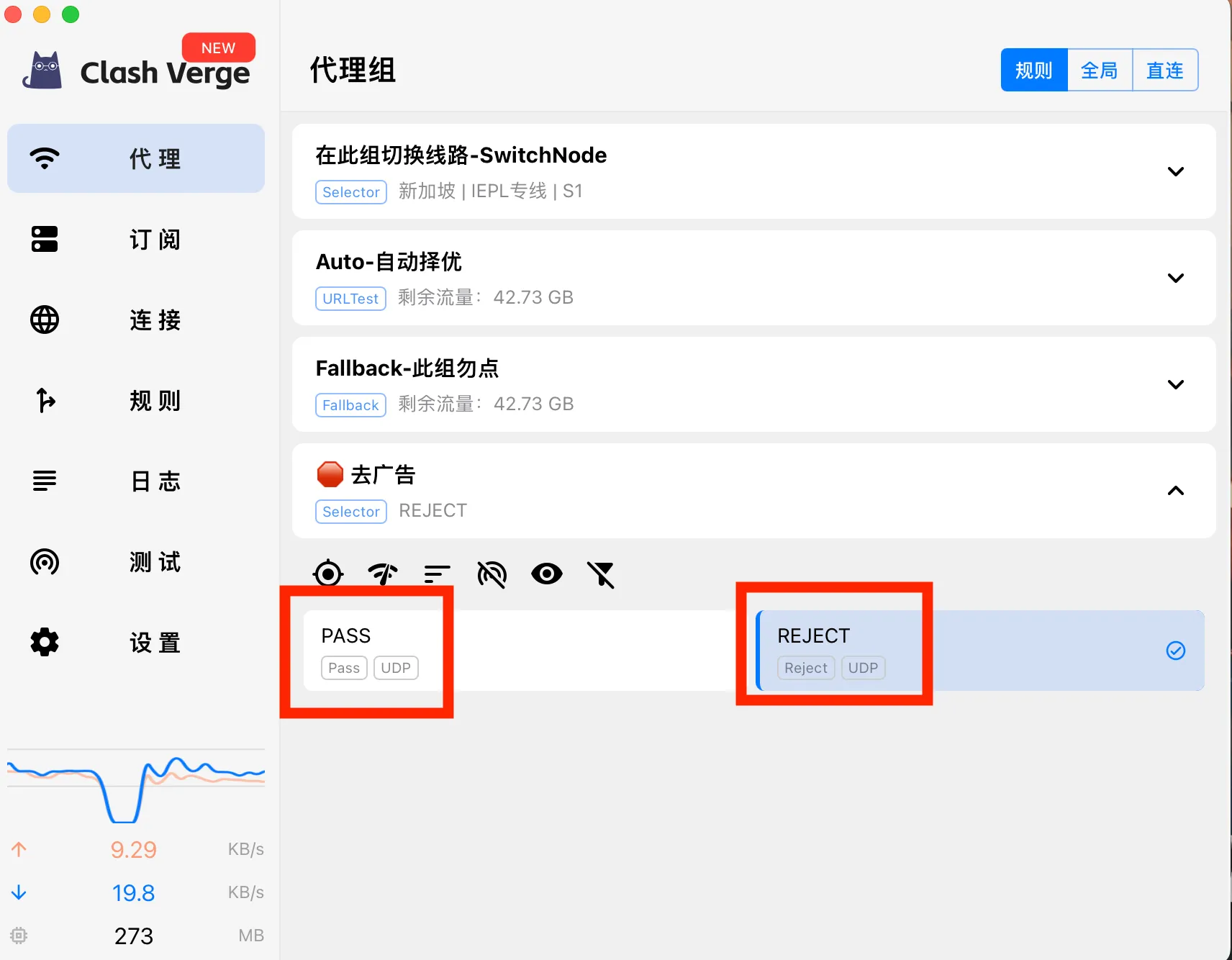Click the crossed-out filter icon

601,574
